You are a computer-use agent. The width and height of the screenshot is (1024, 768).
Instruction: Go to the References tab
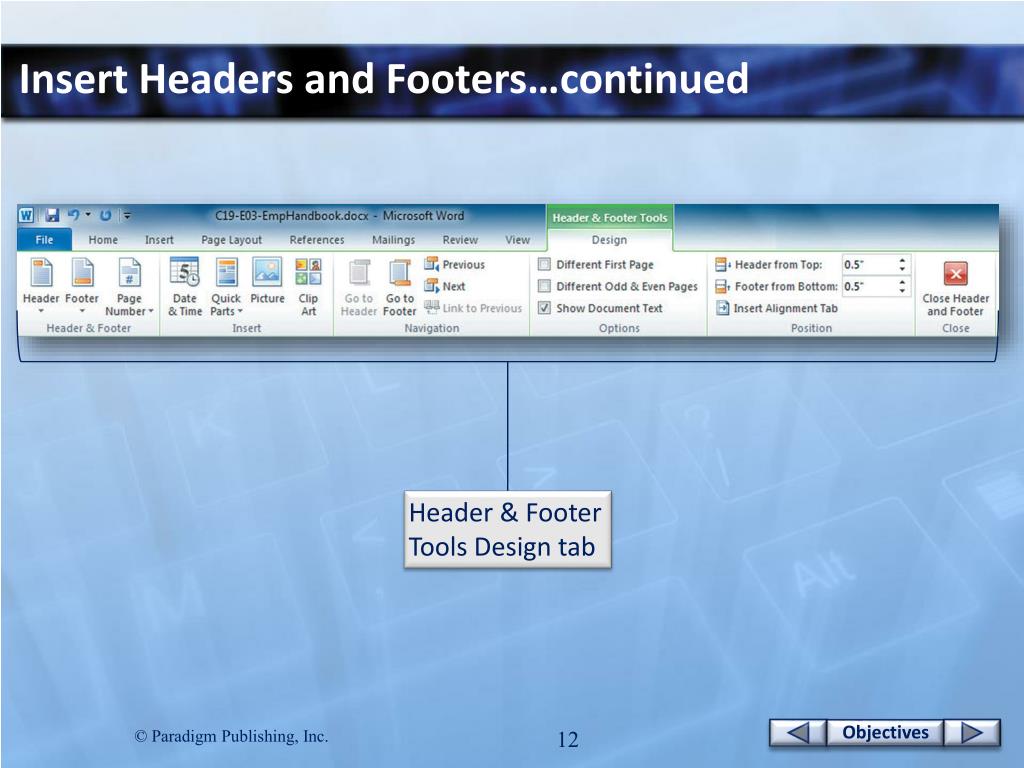pos(317,240)
